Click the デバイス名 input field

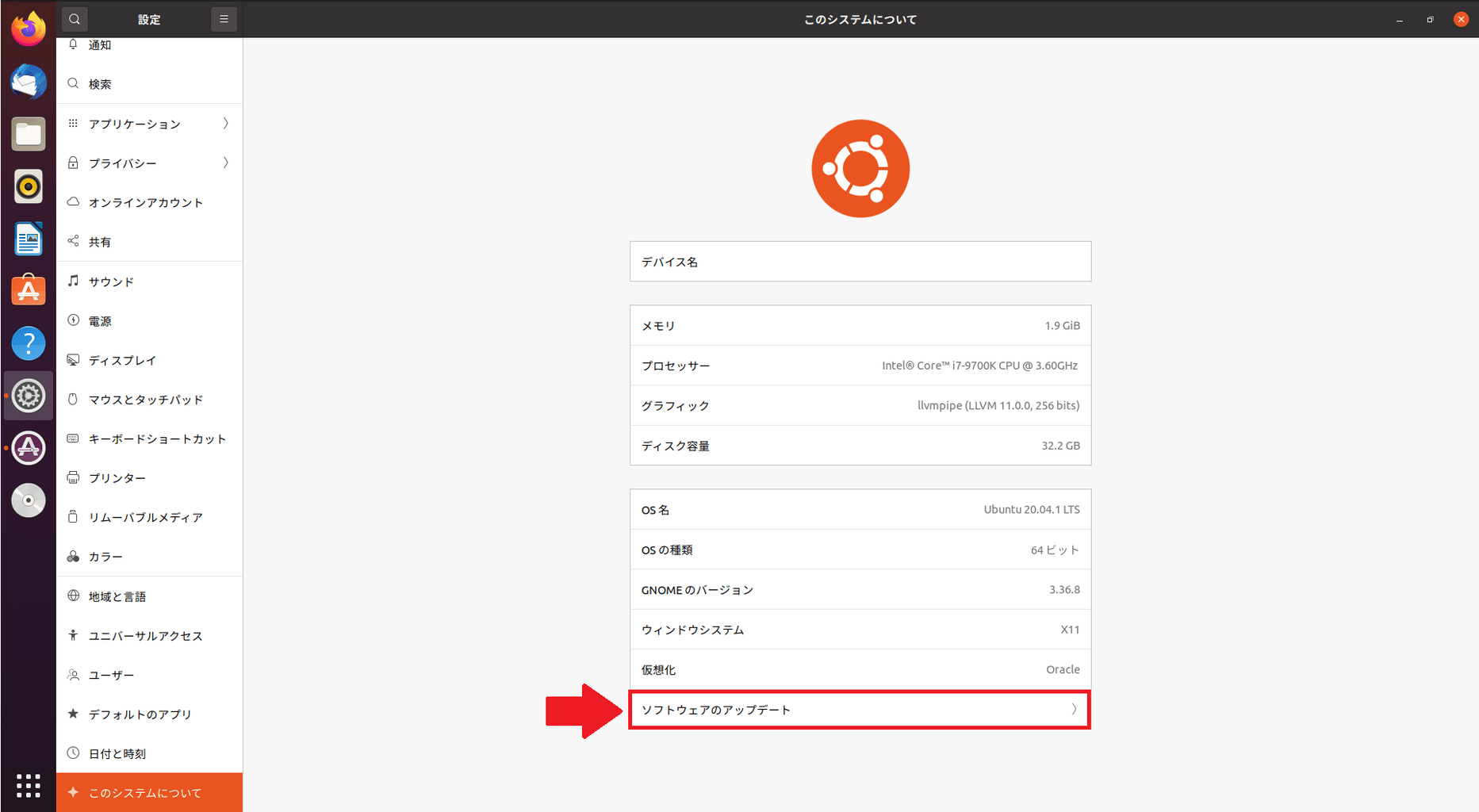tap(860, 261)
